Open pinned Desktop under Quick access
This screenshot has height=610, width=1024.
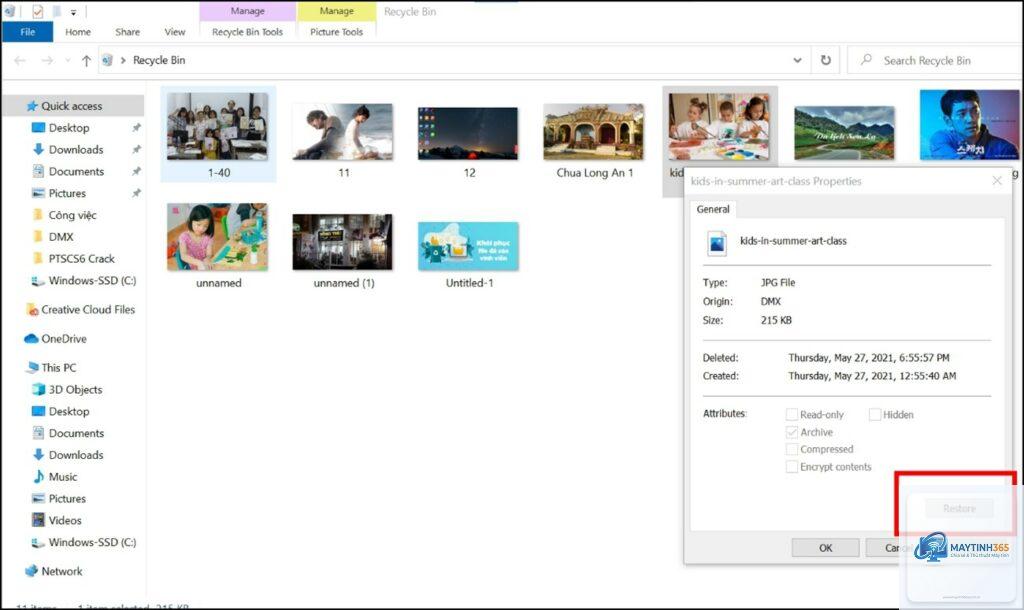point(69,128)
